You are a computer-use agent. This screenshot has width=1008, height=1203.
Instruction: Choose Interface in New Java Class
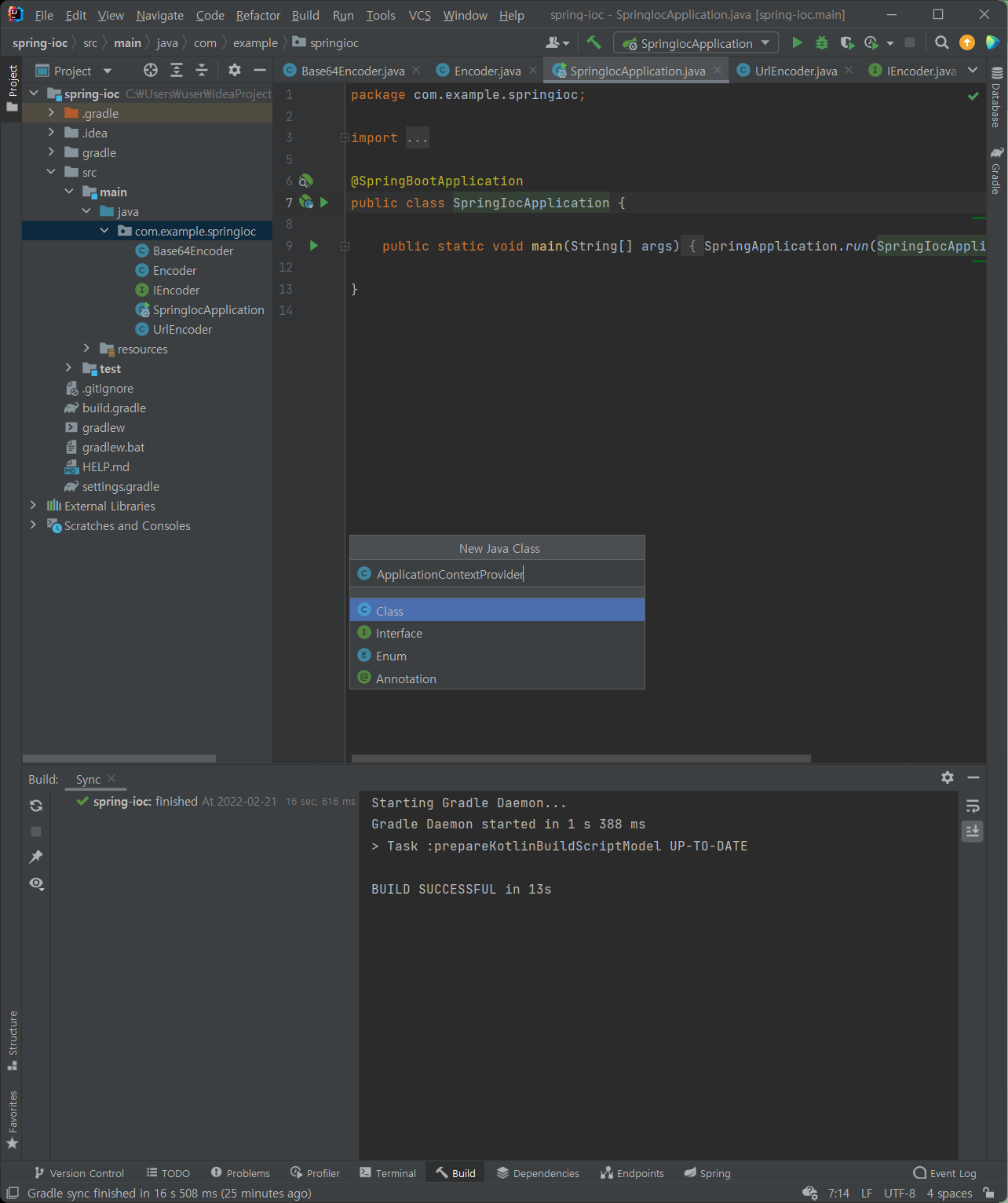point(497,633)
